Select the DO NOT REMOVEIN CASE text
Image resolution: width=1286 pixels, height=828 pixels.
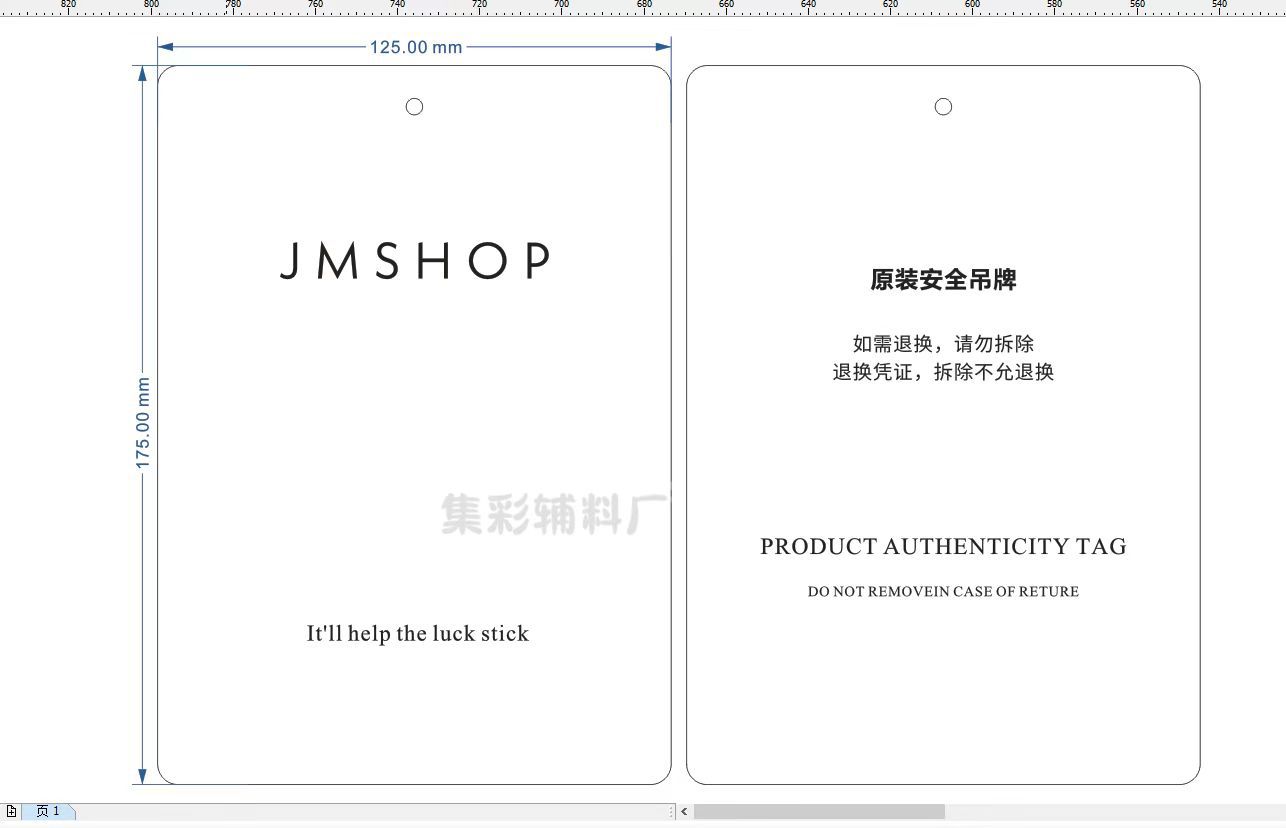pyautogui.click(x=943, y=592)
